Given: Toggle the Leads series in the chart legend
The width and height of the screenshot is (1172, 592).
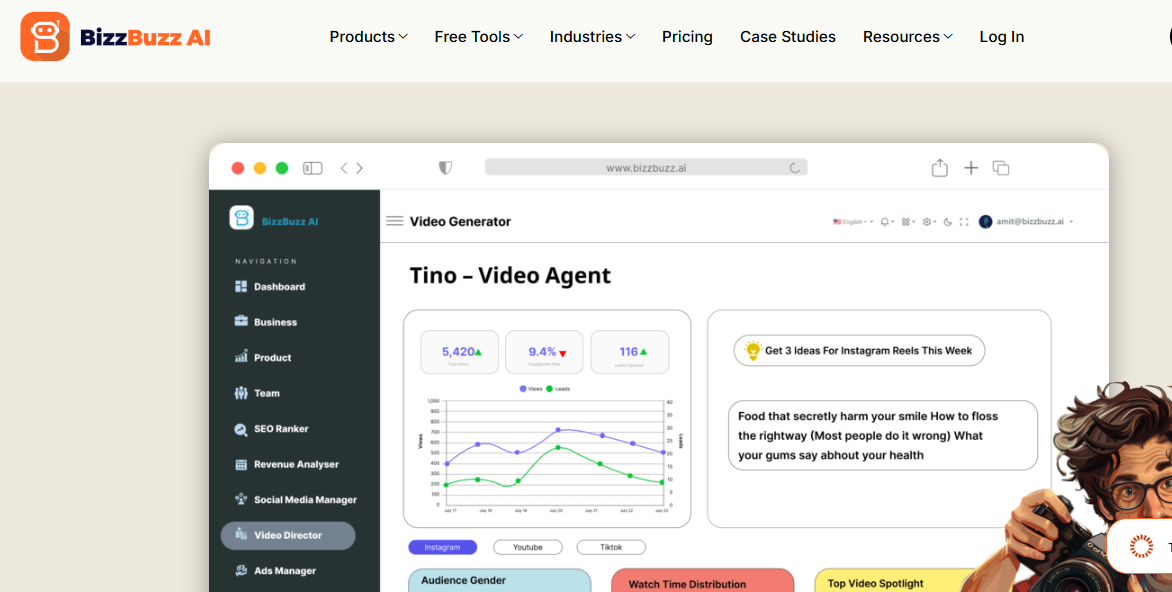Looking at the screenshot, I should [557, 388].
